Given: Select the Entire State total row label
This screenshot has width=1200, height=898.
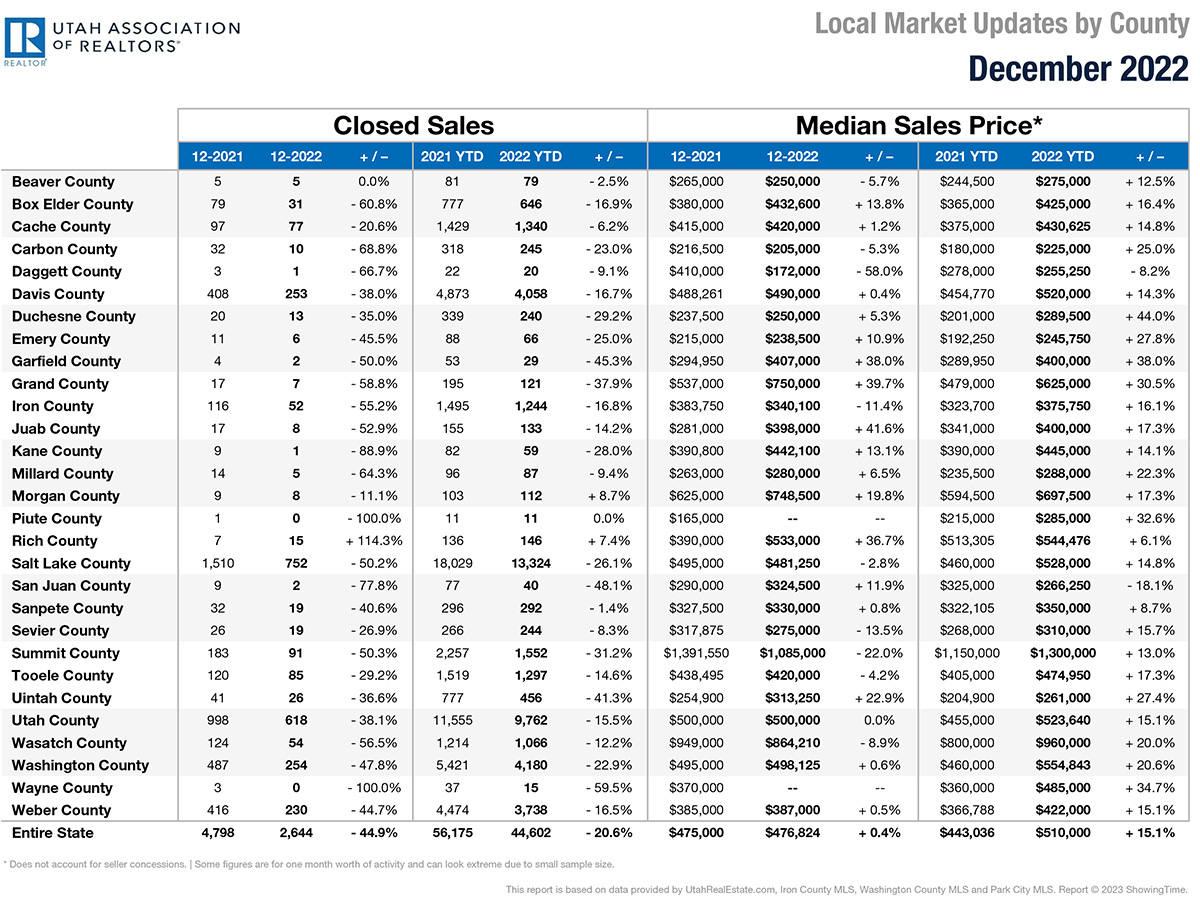Looking at the screenshot, I should tap(52, 833).
